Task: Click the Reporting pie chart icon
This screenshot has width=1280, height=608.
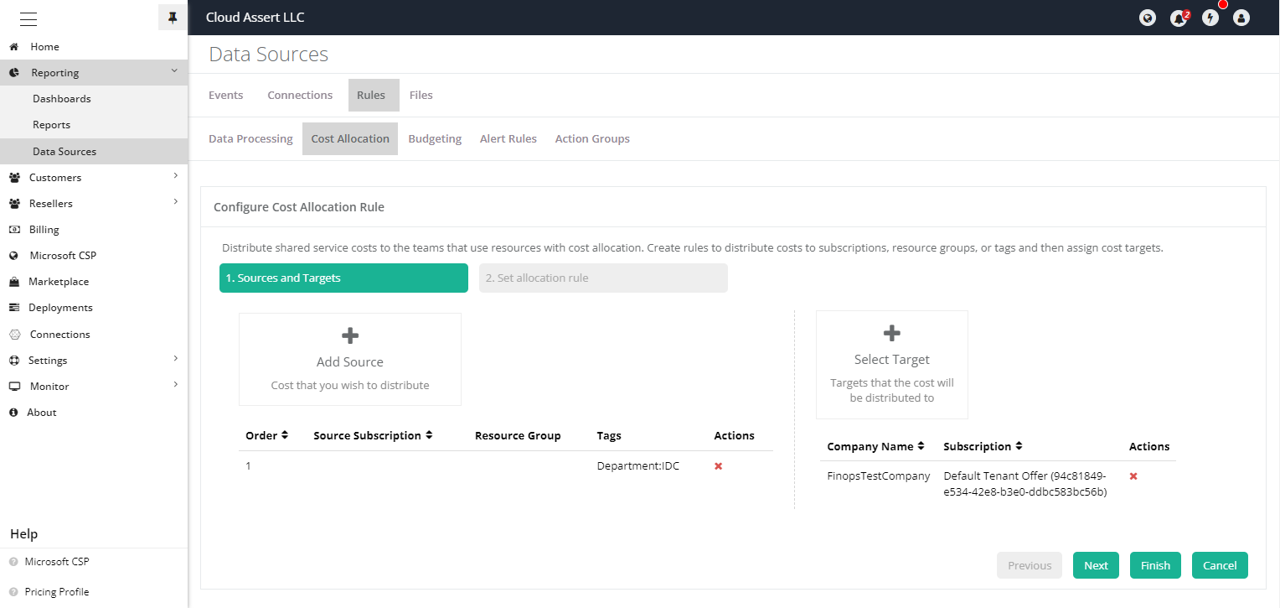Action: [x=14, y=73]
